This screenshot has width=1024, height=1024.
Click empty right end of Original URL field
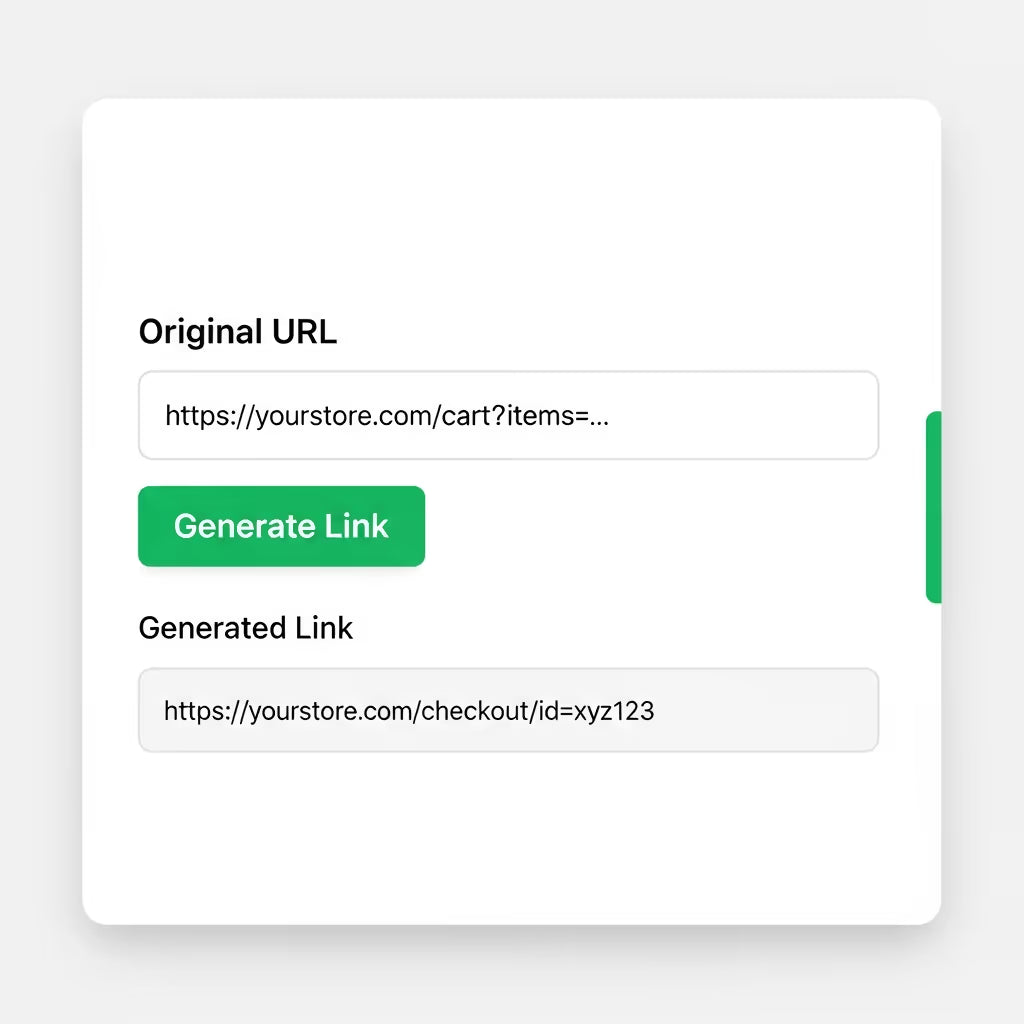(780, 416)
